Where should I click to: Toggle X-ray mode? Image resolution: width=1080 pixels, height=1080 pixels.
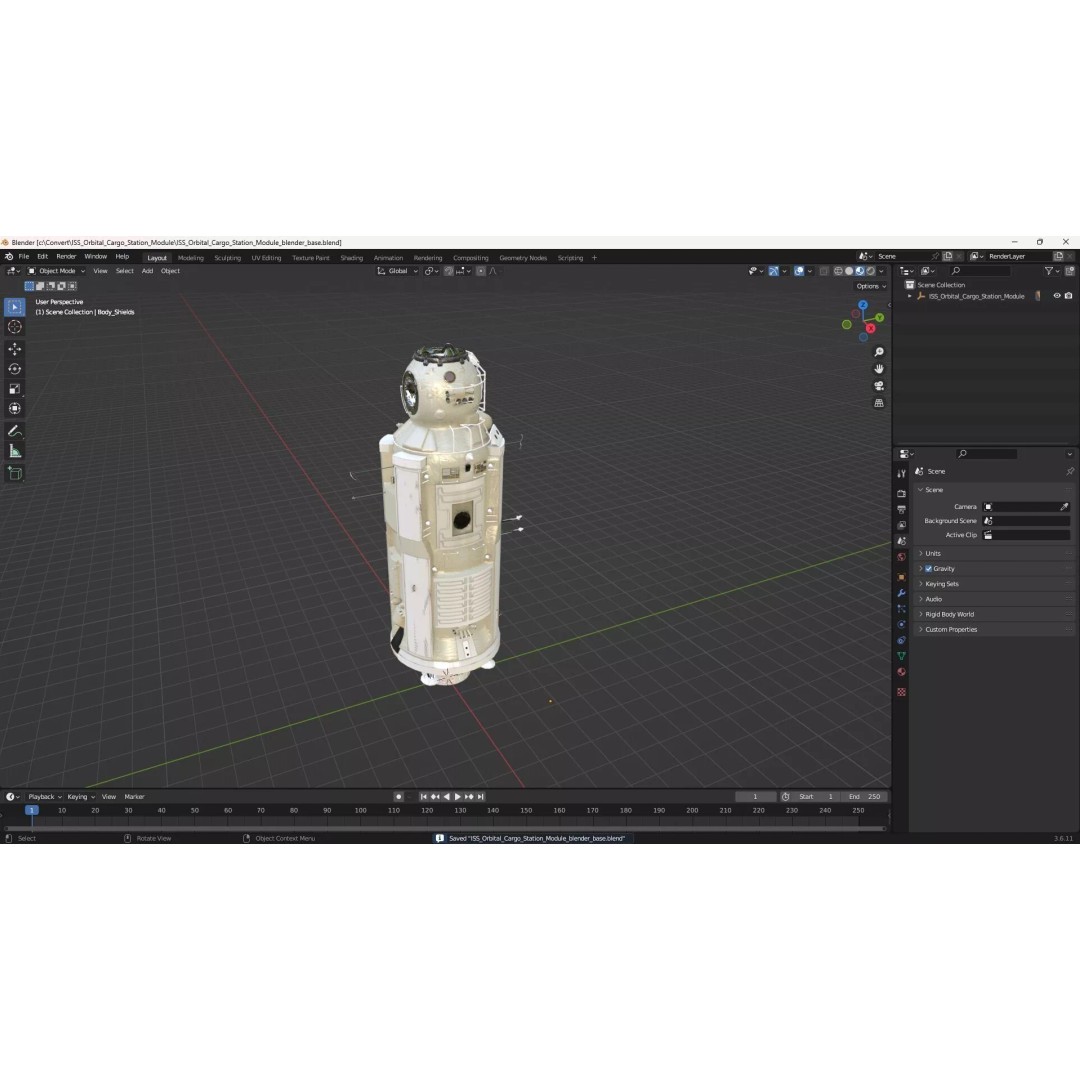824,271
